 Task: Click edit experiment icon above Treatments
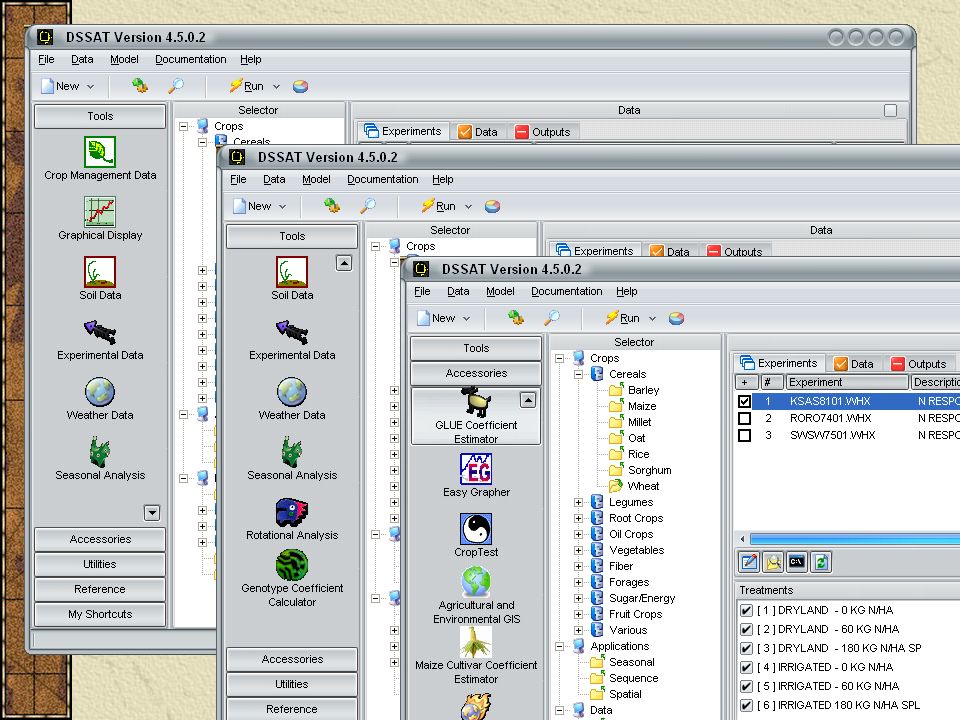749,562
